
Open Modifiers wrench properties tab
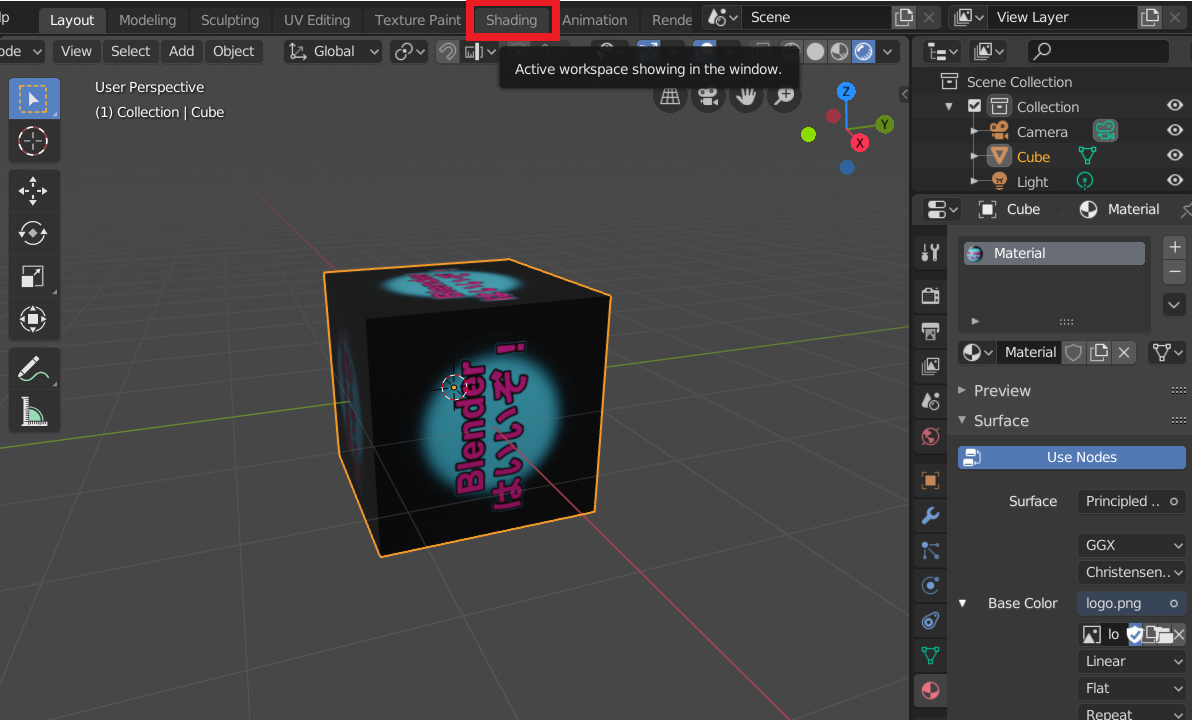[930, 515]
